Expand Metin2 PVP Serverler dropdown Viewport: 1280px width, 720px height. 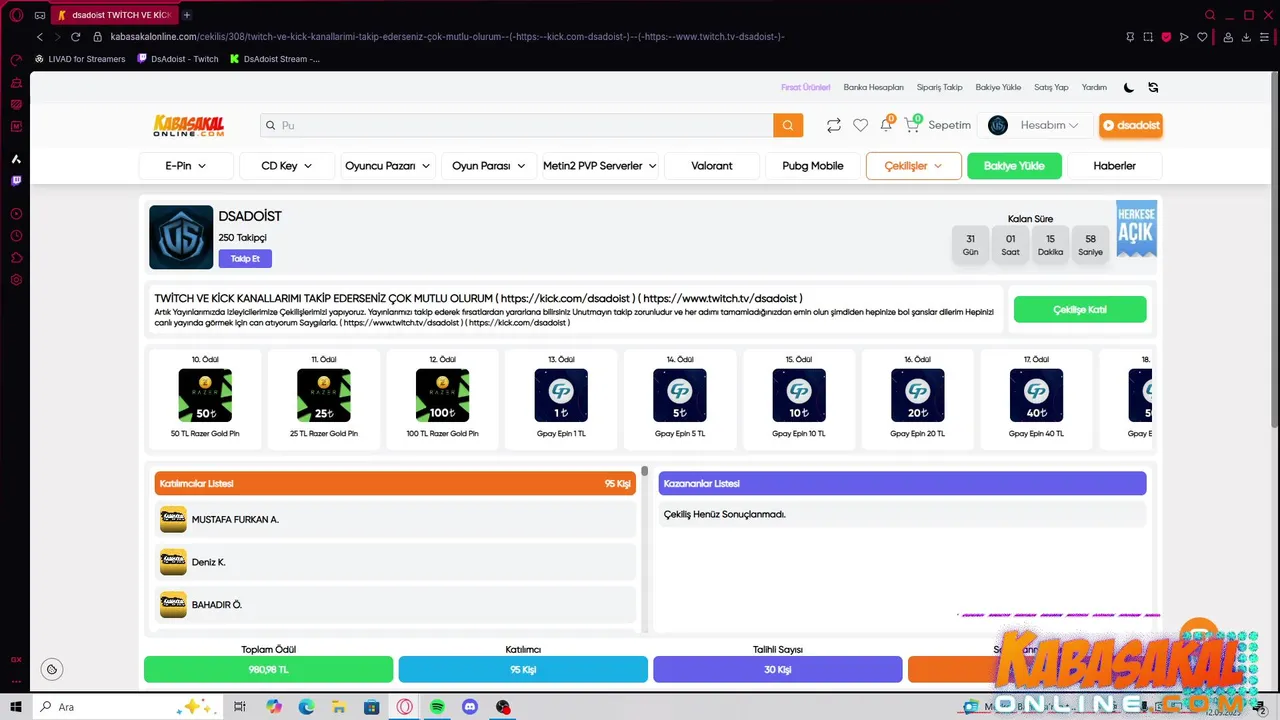(600, 166)
